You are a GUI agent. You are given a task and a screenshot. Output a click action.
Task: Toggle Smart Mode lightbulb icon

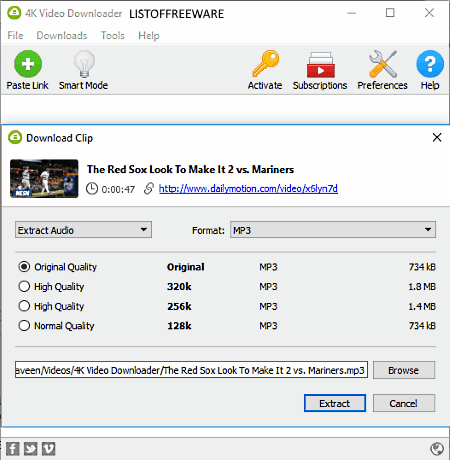click(84, 64)
